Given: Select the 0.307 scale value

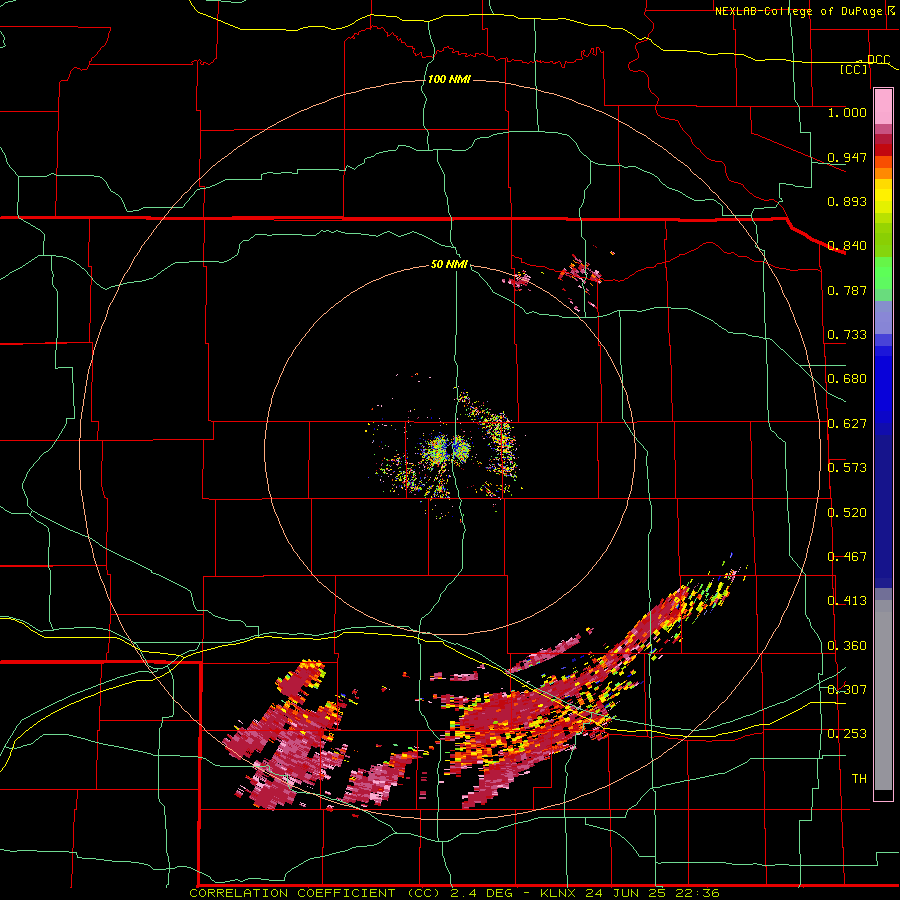Looking at the screenshot, I should click(x=847, y=690).
